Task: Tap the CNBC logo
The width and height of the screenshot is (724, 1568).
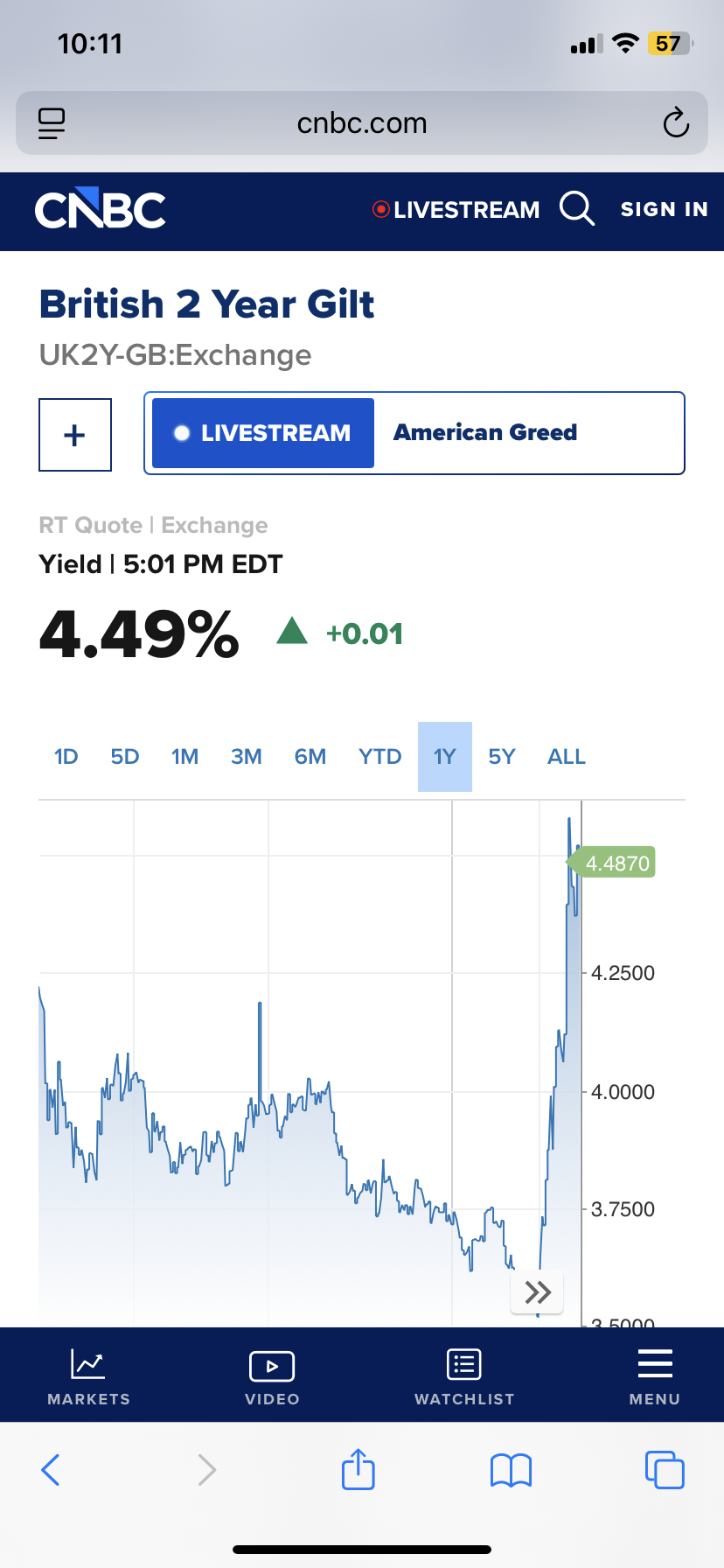Action: (101, 210)
